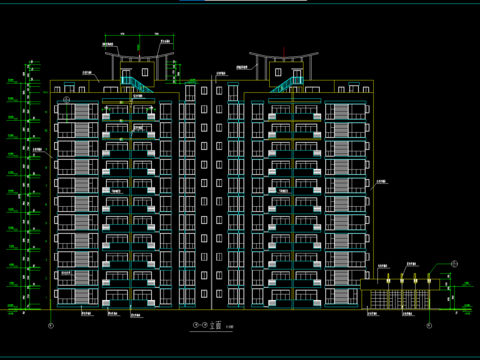The height and width of the screenshot is (360, 480).
Task: Select the ground-level elevation marker at far right
Action: 467,306
